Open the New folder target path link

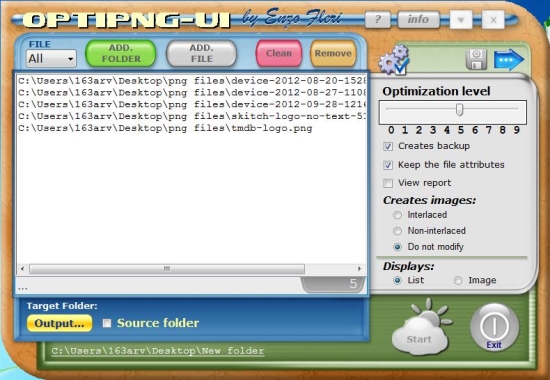click(158, 351)
